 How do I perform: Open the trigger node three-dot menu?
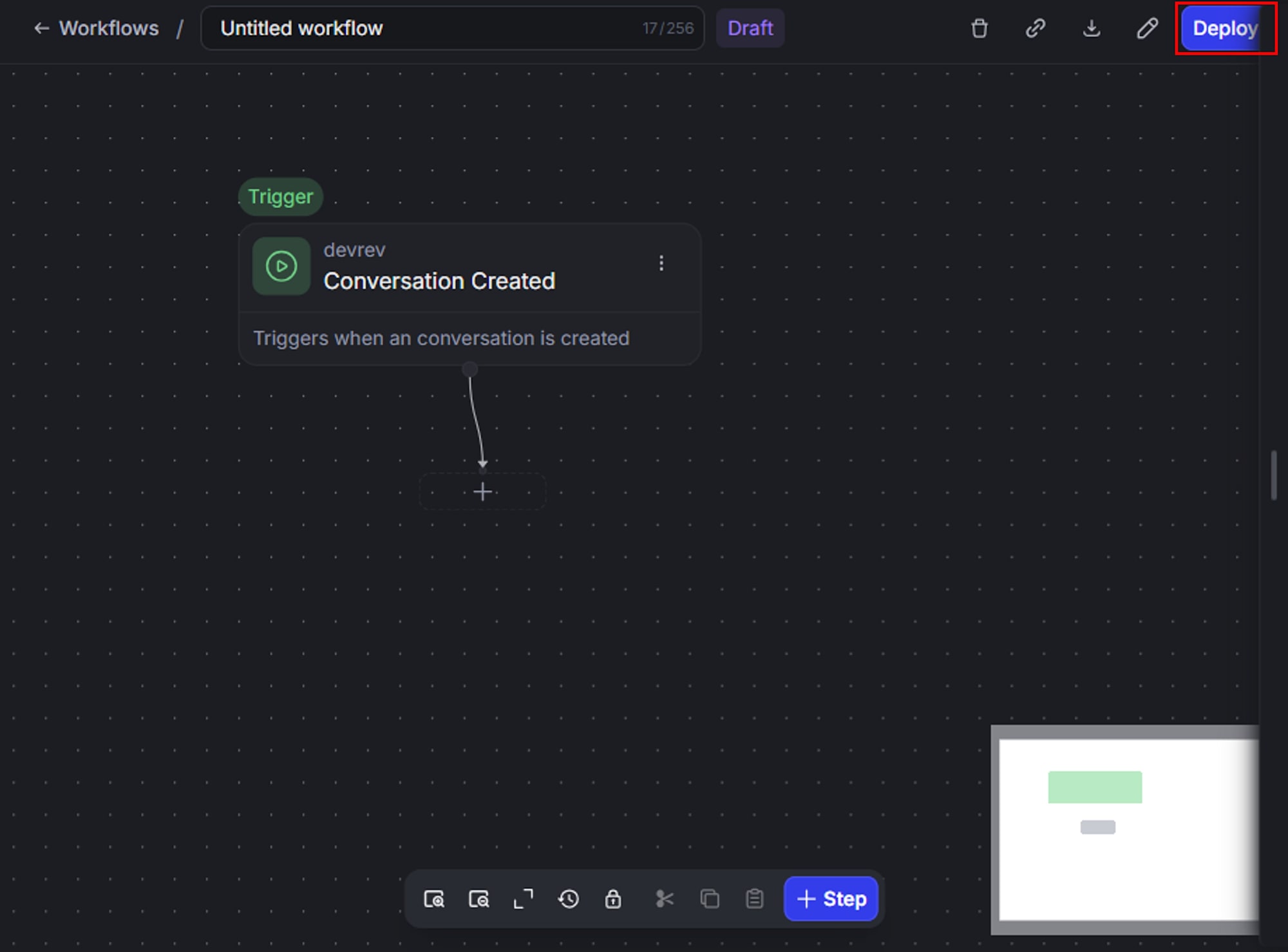point(661,263)
